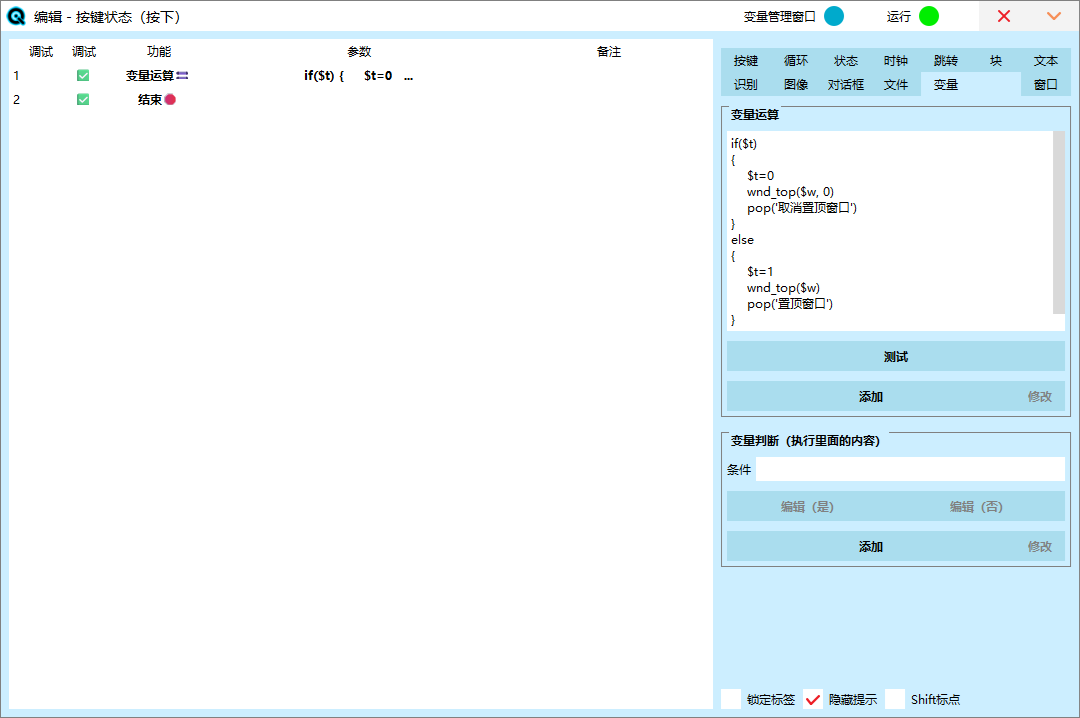
Task: Click 添加 under the 变量判断 section
Action: tap(870, 547)
